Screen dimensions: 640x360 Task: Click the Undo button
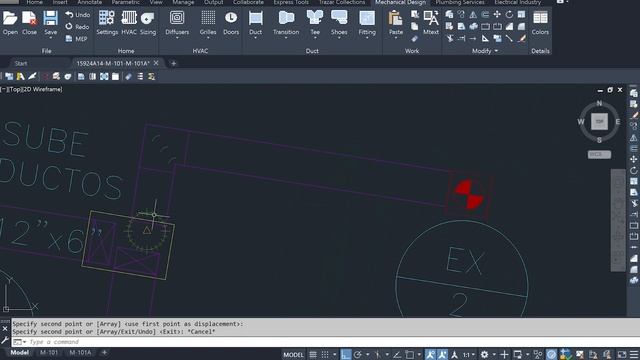78,15
